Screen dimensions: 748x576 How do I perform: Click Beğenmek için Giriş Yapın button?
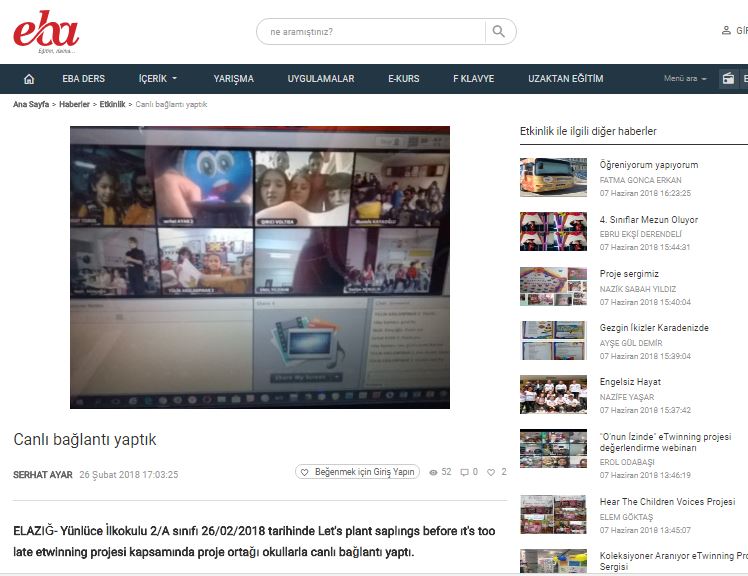click(357, 473)
